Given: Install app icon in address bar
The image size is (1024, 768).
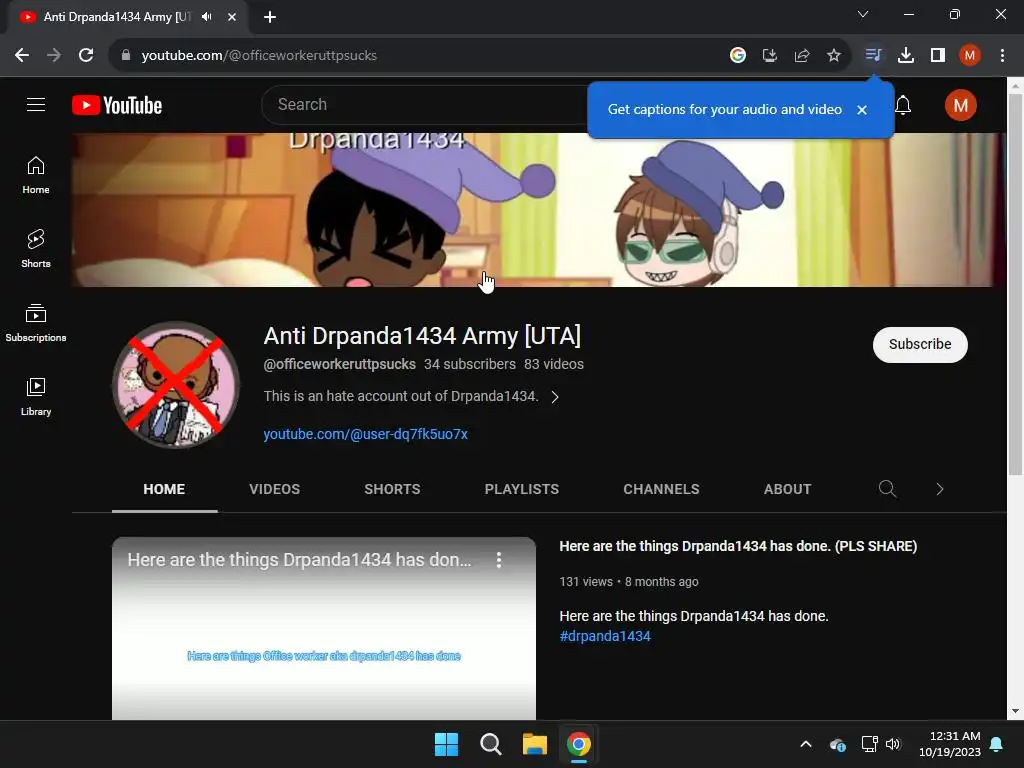Looking at the screenshot, I should click(x=770, y=56).
